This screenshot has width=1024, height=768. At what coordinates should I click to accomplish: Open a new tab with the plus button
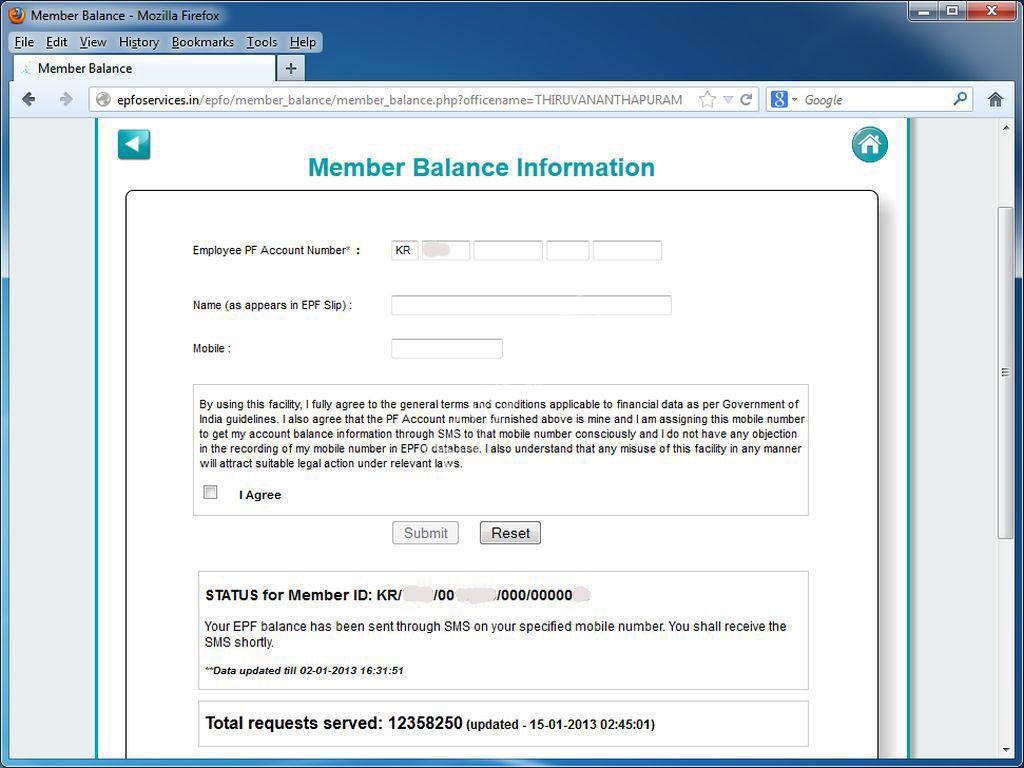tap(290, 68)
